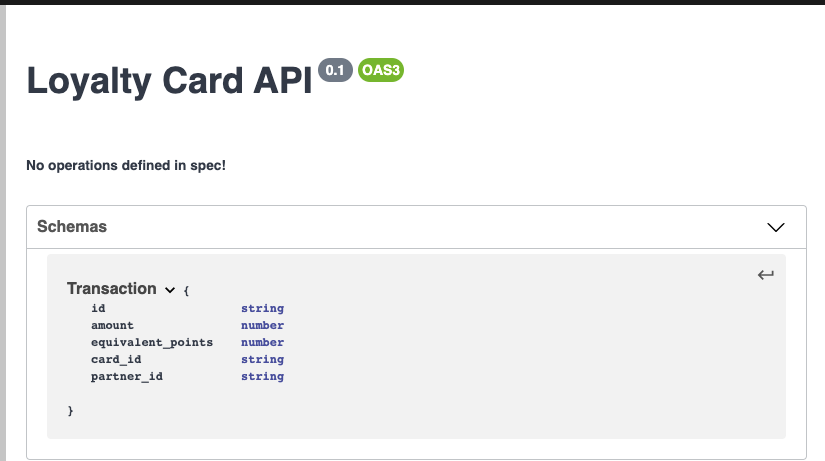
Task: Click the OAS3 badge
Action: click(x=380, y=70)
